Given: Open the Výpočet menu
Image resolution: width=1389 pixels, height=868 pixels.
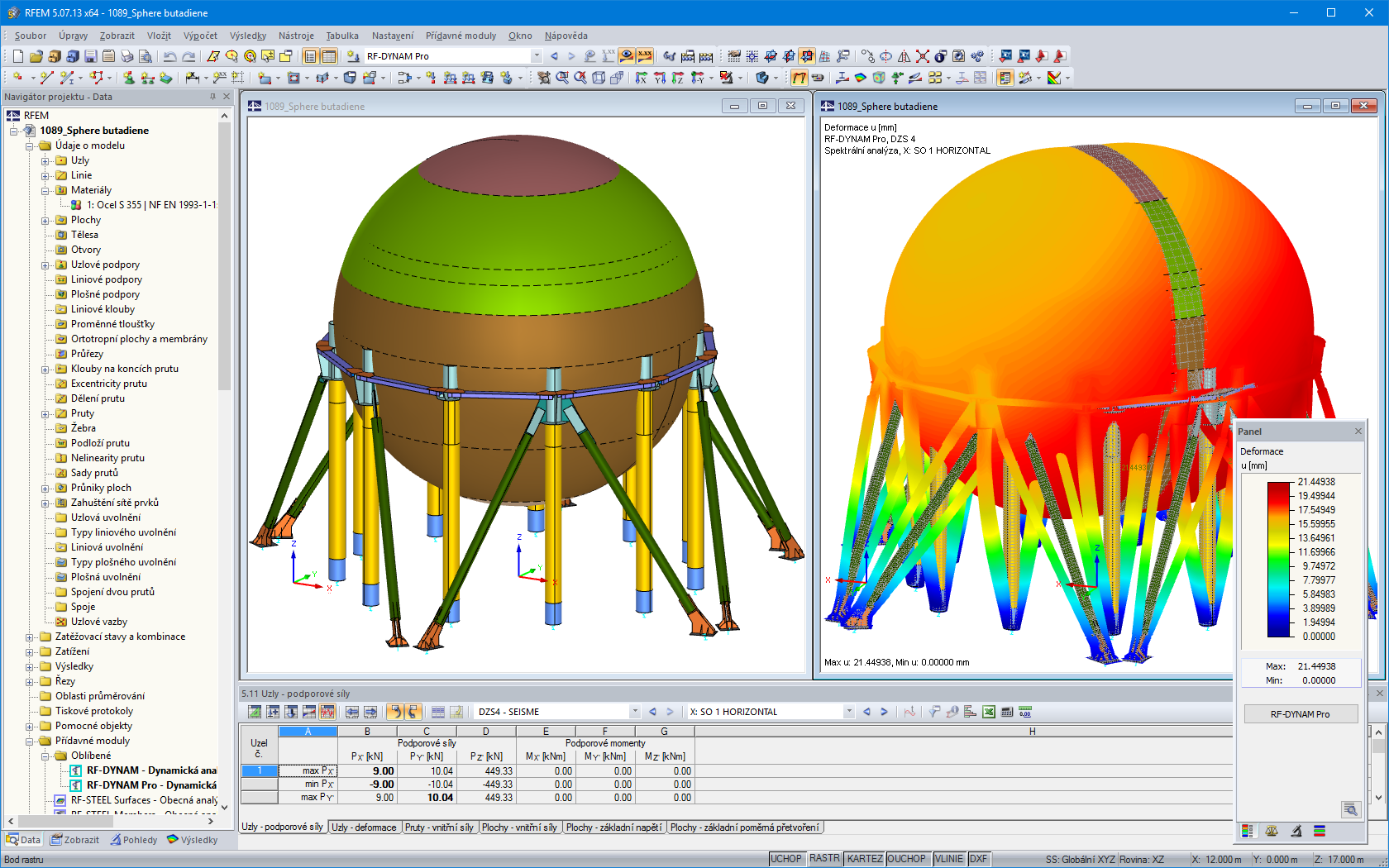Looking at the screenshot, I should point(201,36).
